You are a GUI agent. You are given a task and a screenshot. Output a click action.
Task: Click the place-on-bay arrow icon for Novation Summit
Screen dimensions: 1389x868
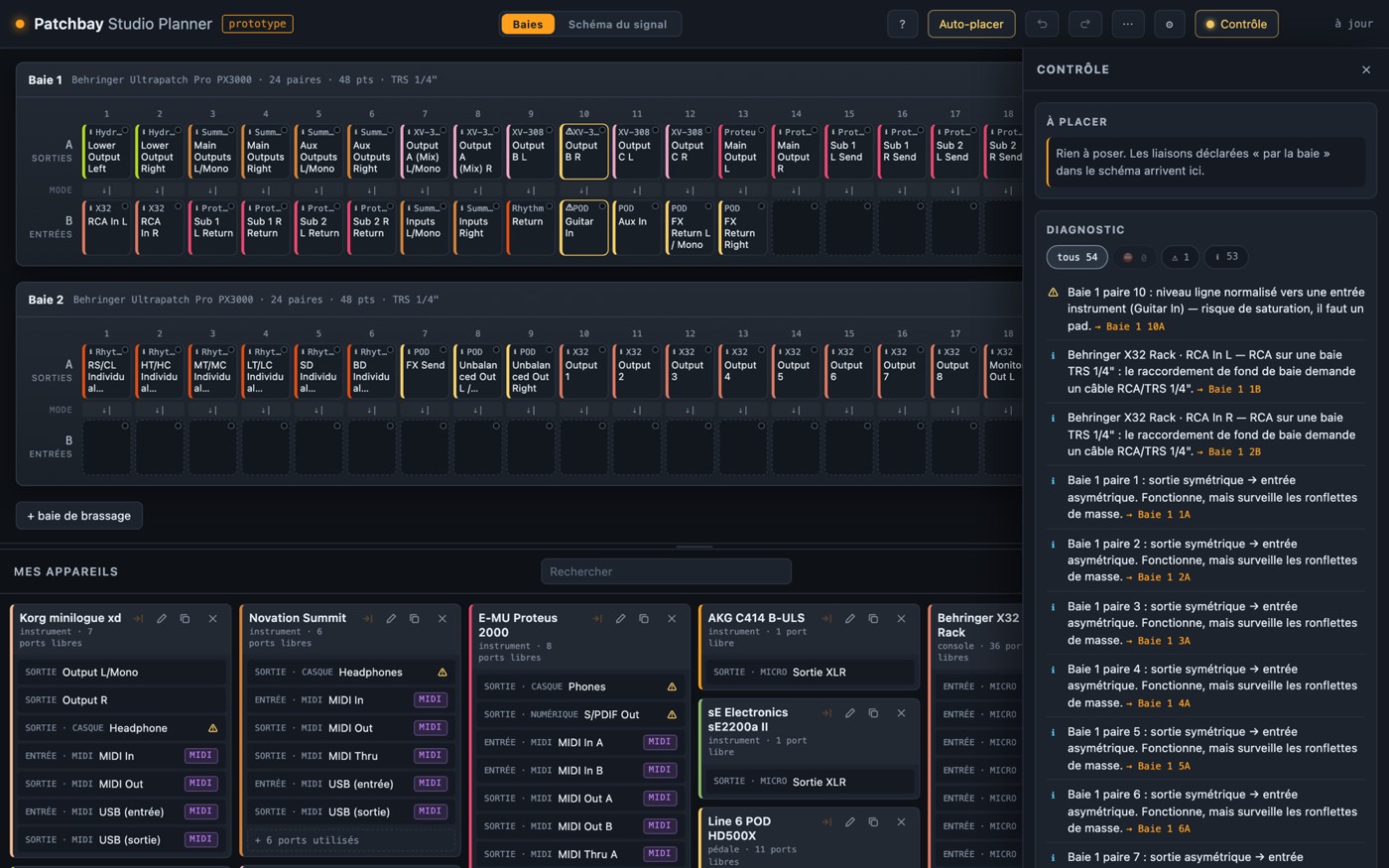[x=368, y=618]
